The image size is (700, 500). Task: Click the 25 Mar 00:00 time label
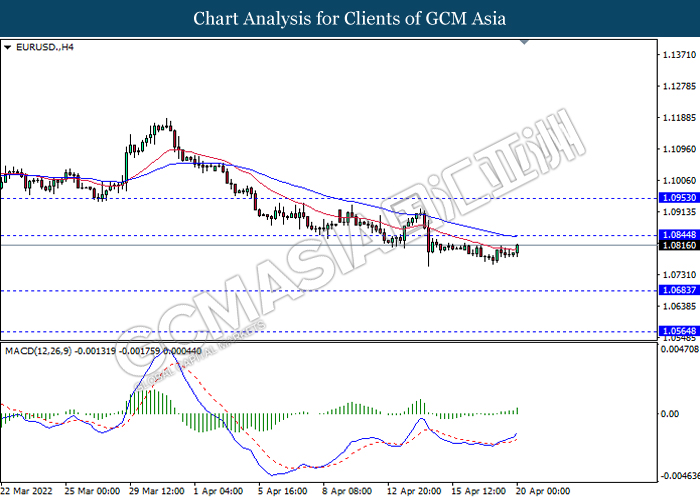(x=92, y=491)
